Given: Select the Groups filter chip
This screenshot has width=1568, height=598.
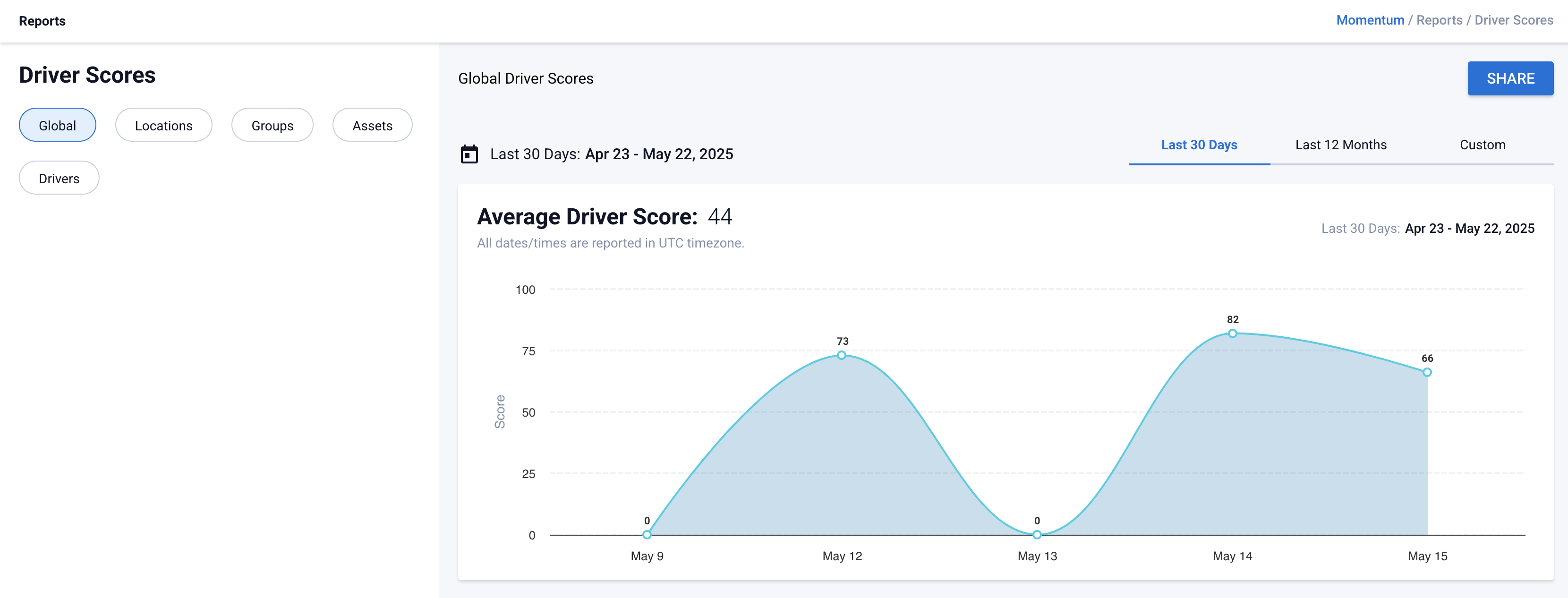Looking at the screenshot, I should point(272,126).
